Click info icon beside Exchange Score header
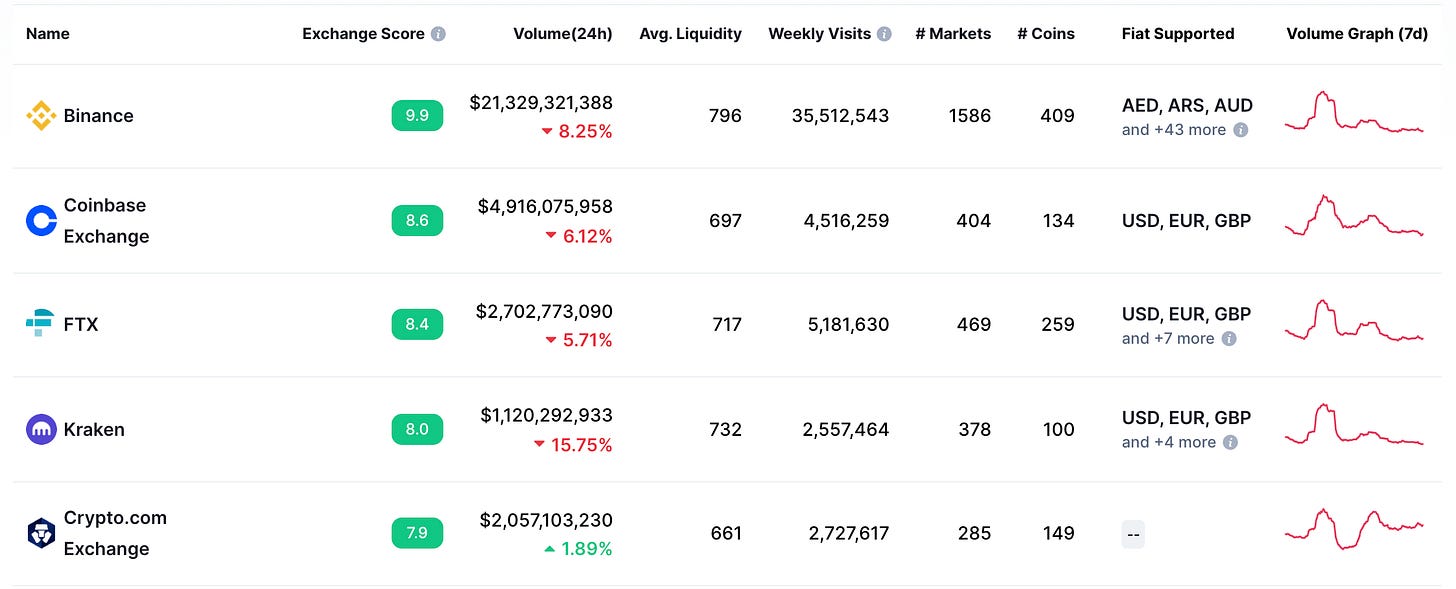Viewport: 1456px width, 589px height. (x=438, y=34)
